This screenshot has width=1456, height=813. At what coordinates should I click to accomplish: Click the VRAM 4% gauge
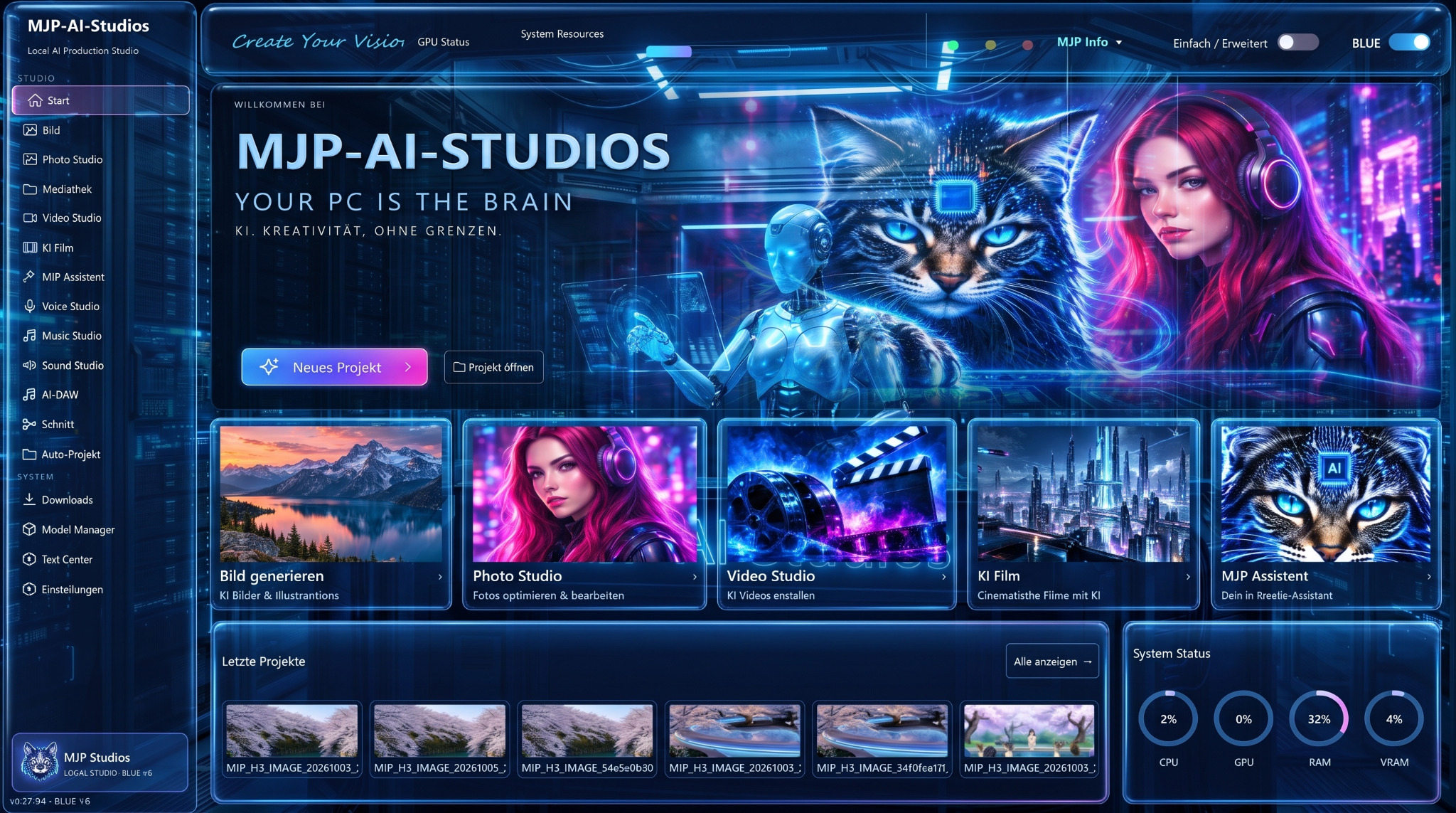tap(1393, 719)
